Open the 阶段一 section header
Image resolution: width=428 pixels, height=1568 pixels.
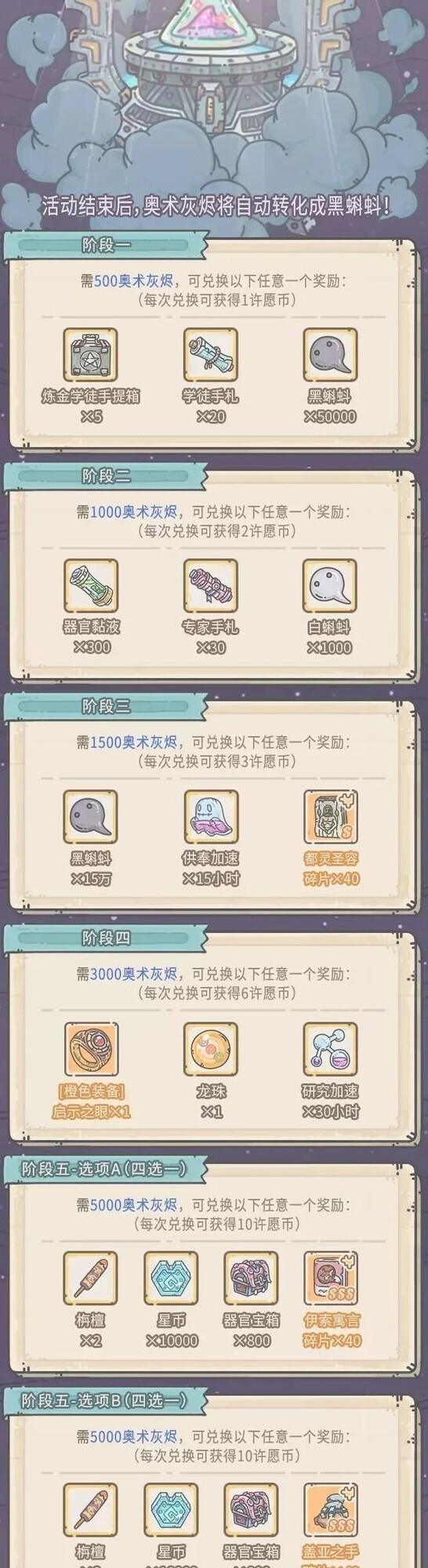pos(107,245)
